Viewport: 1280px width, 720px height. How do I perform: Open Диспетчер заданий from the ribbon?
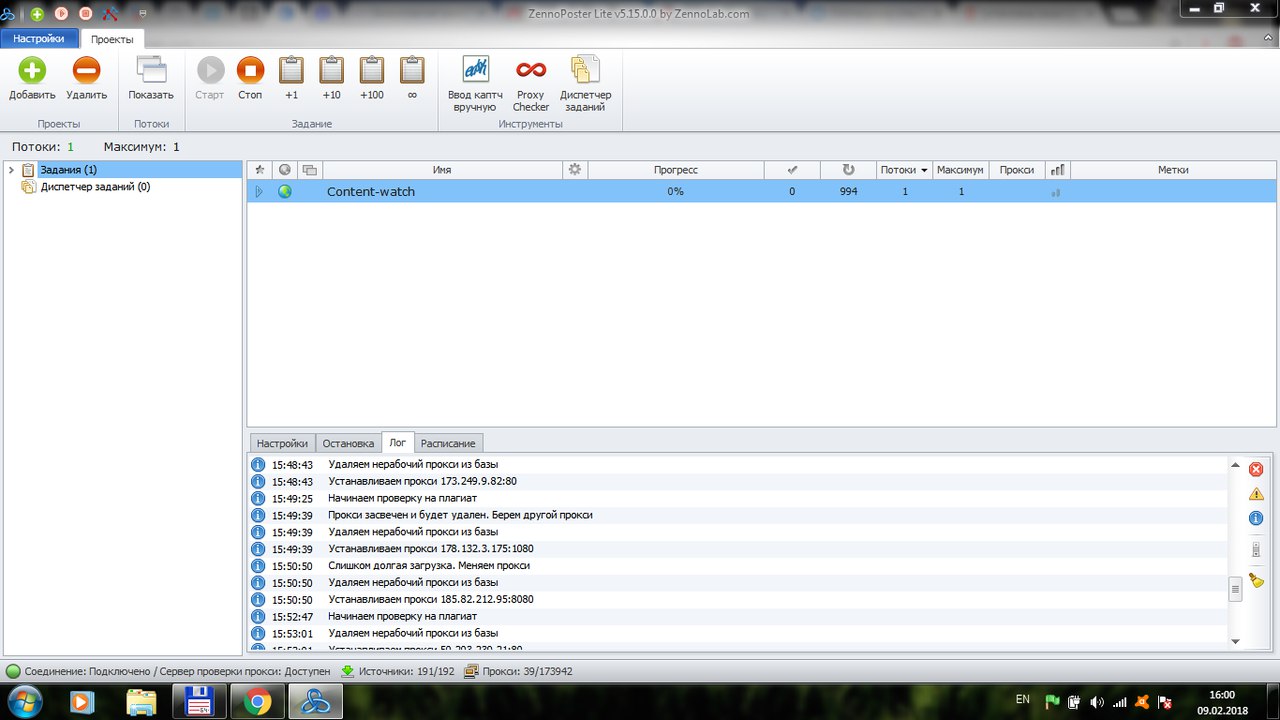(x=585, y=84)
